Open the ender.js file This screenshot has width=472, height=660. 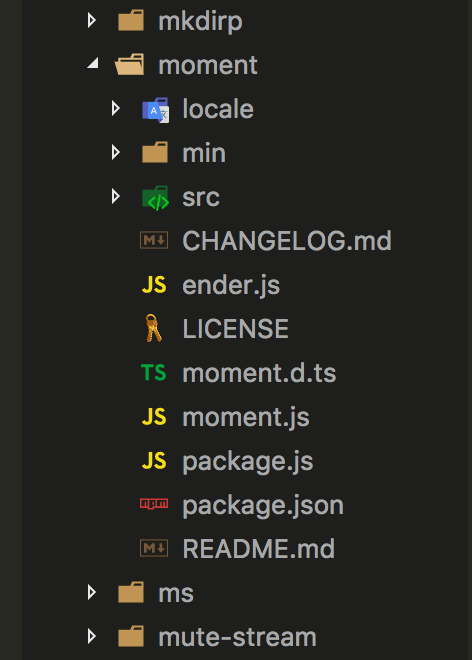231,286
